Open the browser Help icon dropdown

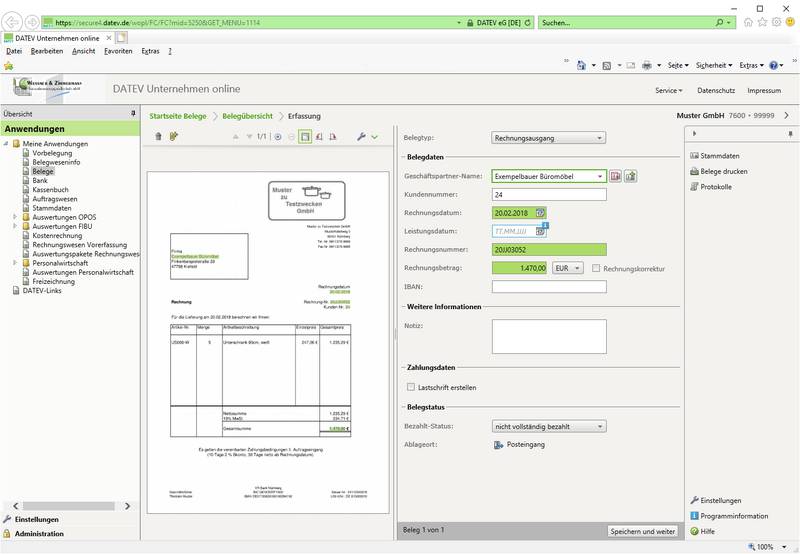776,65
